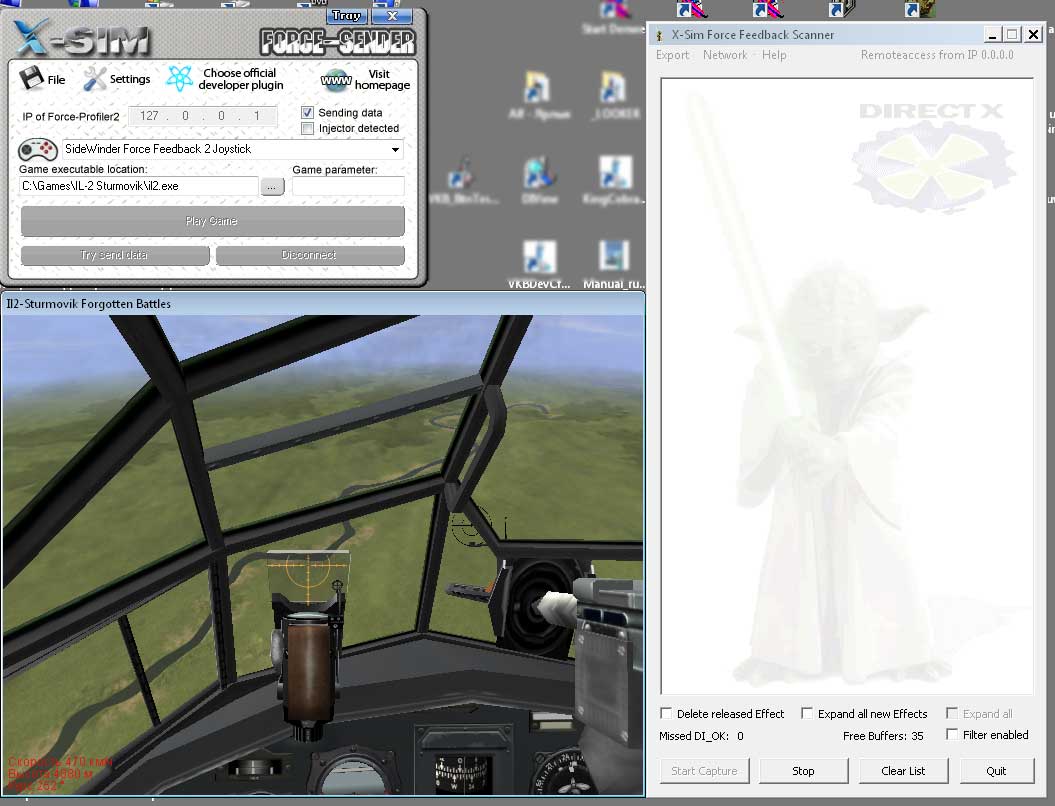Enable Delete released Effect checkbox
Viewport: 1055px width, 806px height.
pyautogui.click(x=667, y=714)
